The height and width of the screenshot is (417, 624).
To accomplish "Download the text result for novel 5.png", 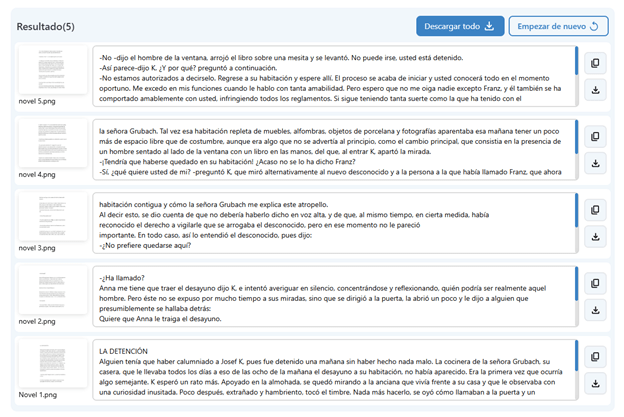I will (595, 90).
